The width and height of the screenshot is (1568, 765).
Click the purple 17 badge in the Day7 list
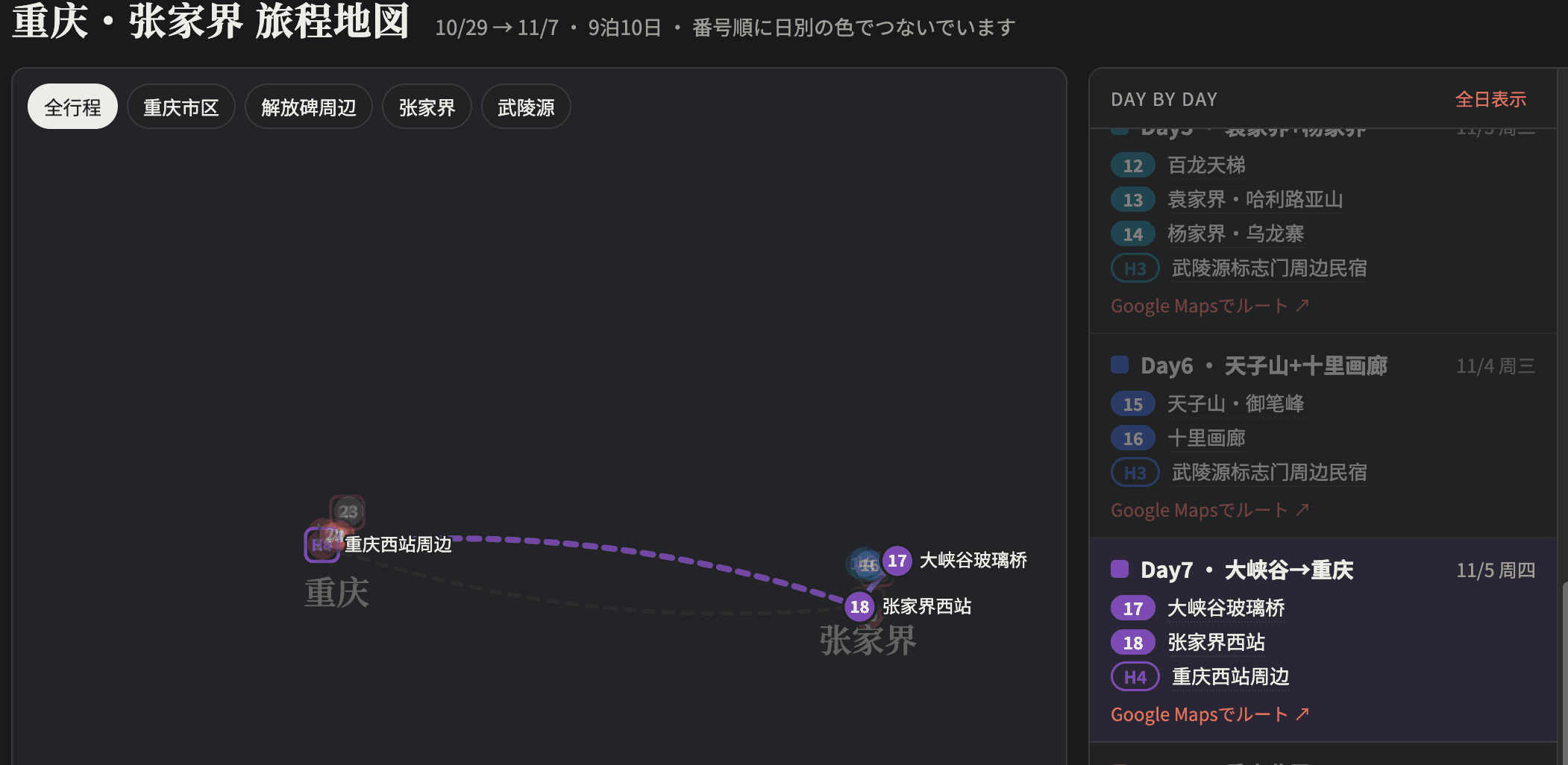click(1132, 608)
